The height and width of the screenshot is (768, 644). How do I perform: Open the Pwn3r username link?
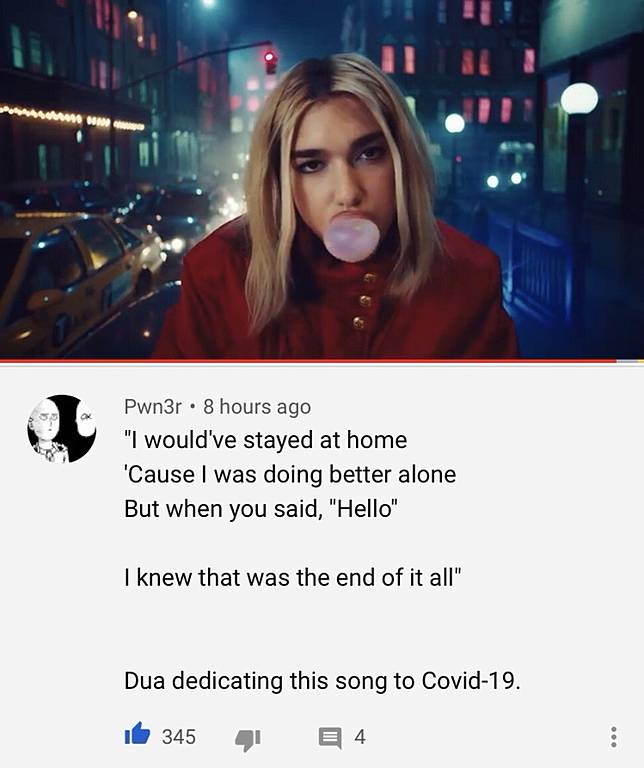click(x=153, y=407)
